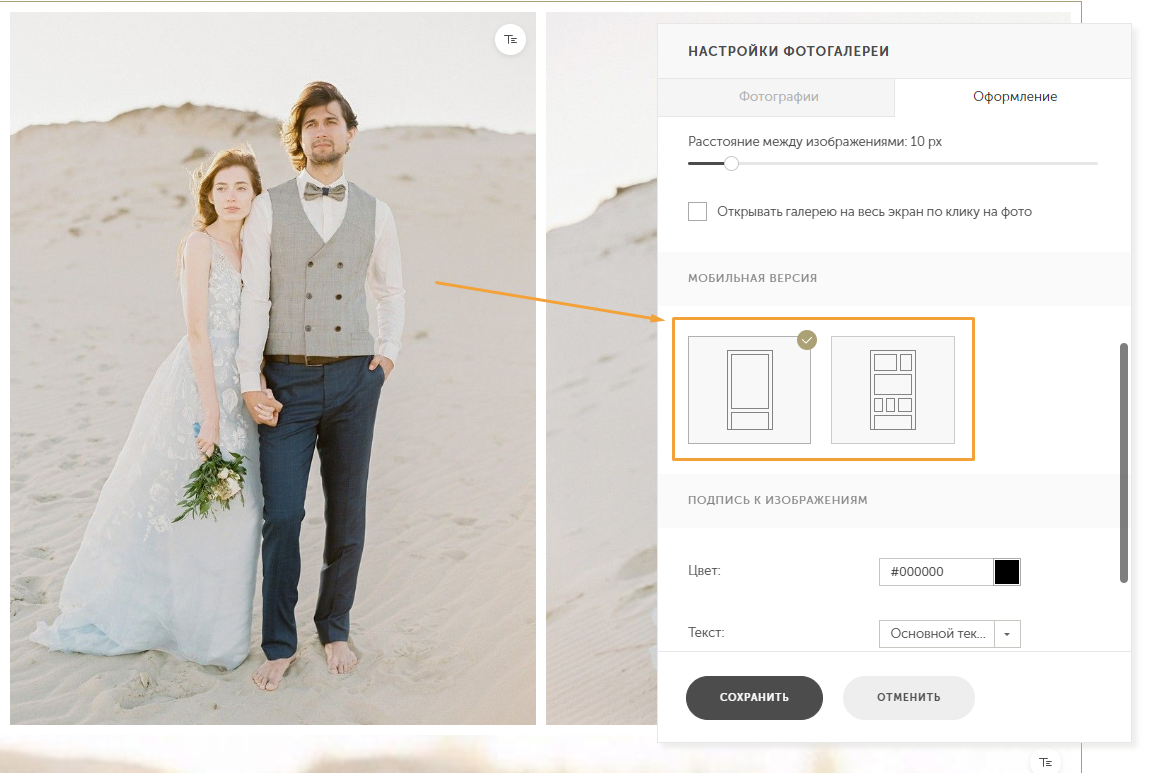Enable opening gallery fullscreen on photo click
This screenshot has height=773, width=1170.
698,212
